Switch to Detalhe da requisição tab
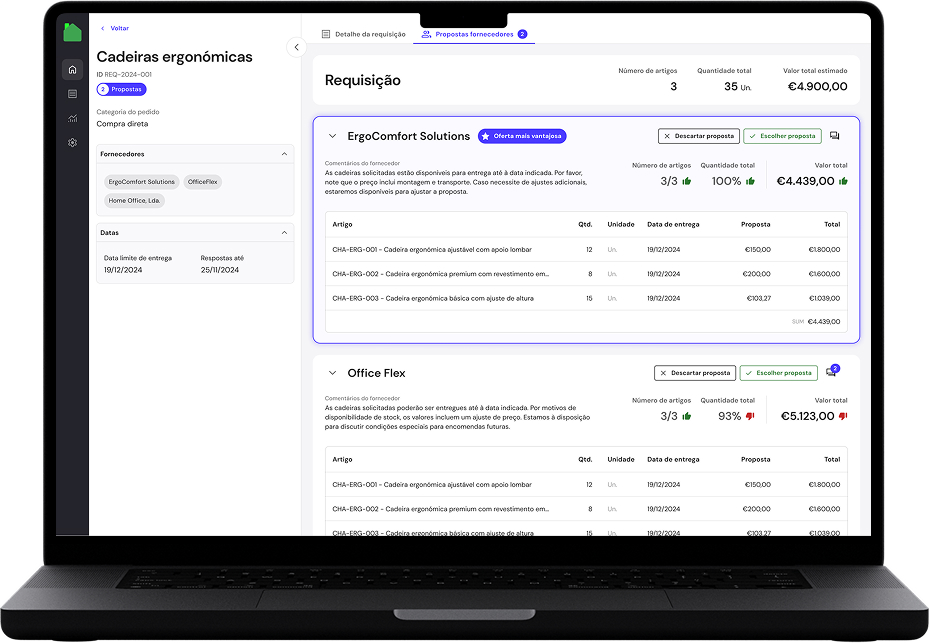Screen dimensions: 930x643 (363, 34)
